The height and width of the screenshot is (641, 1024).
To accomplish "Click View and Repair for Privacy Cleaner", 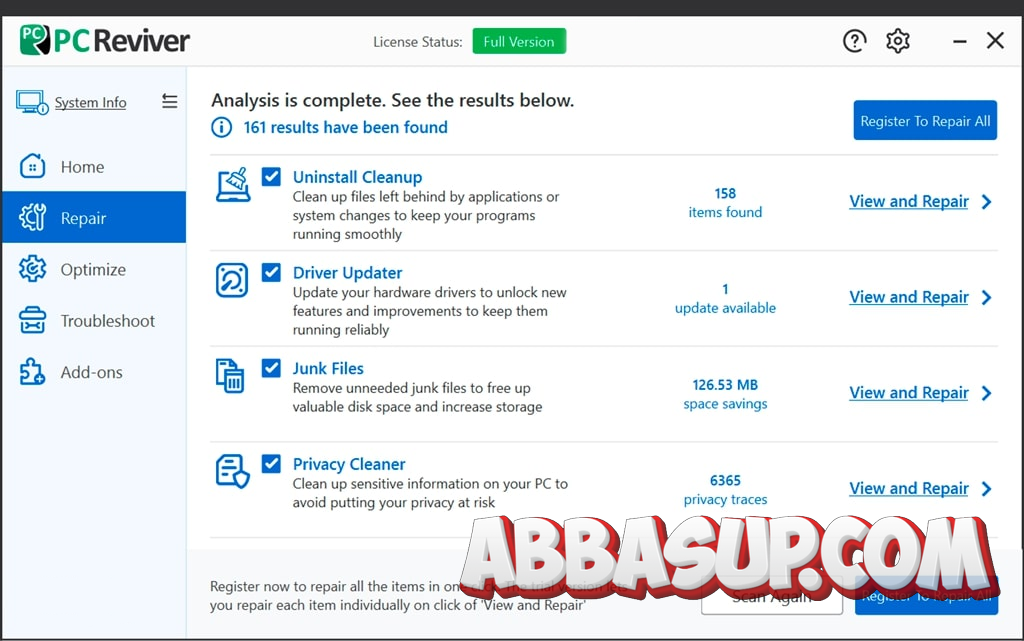I will 908,488.
